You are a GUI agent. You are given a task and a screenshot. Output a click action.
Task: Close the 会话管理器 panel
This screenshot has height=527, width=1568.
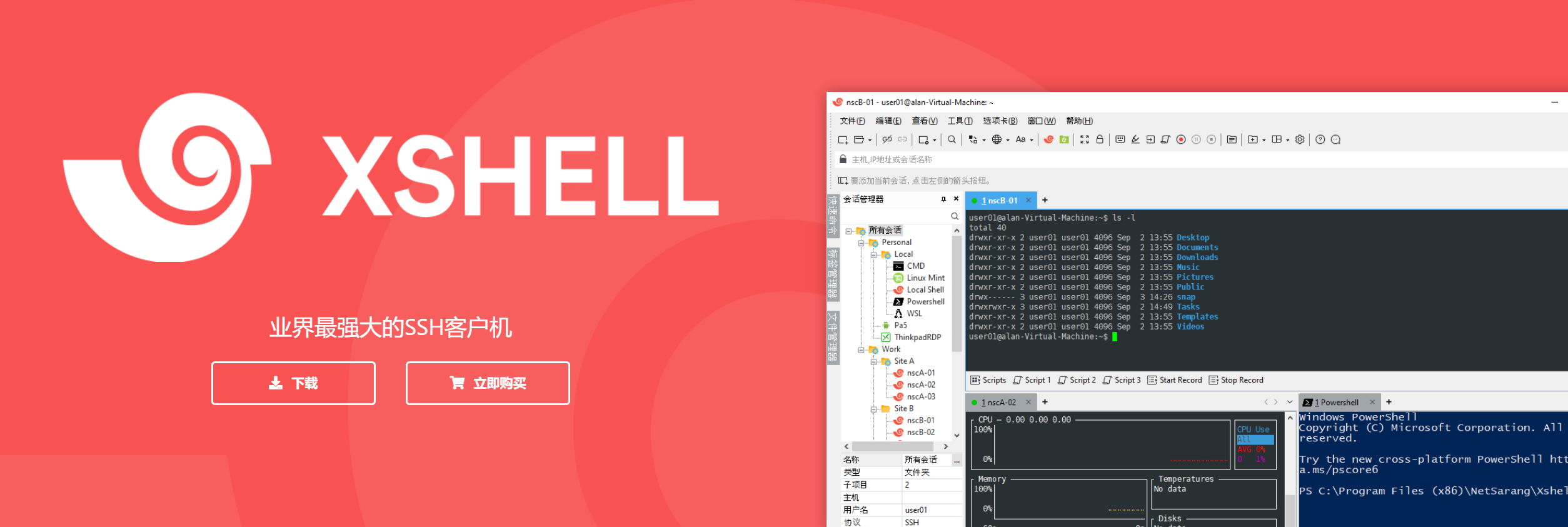956,199
